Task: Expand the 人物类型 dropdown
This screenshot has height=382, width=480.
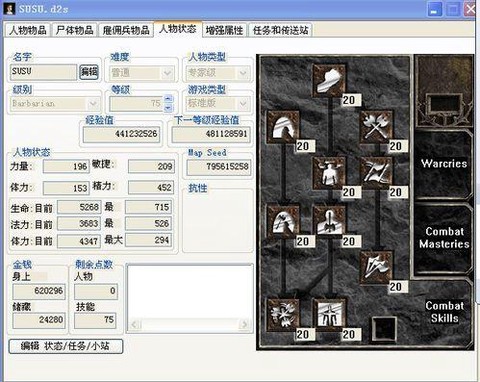Action: pos(243,73)
